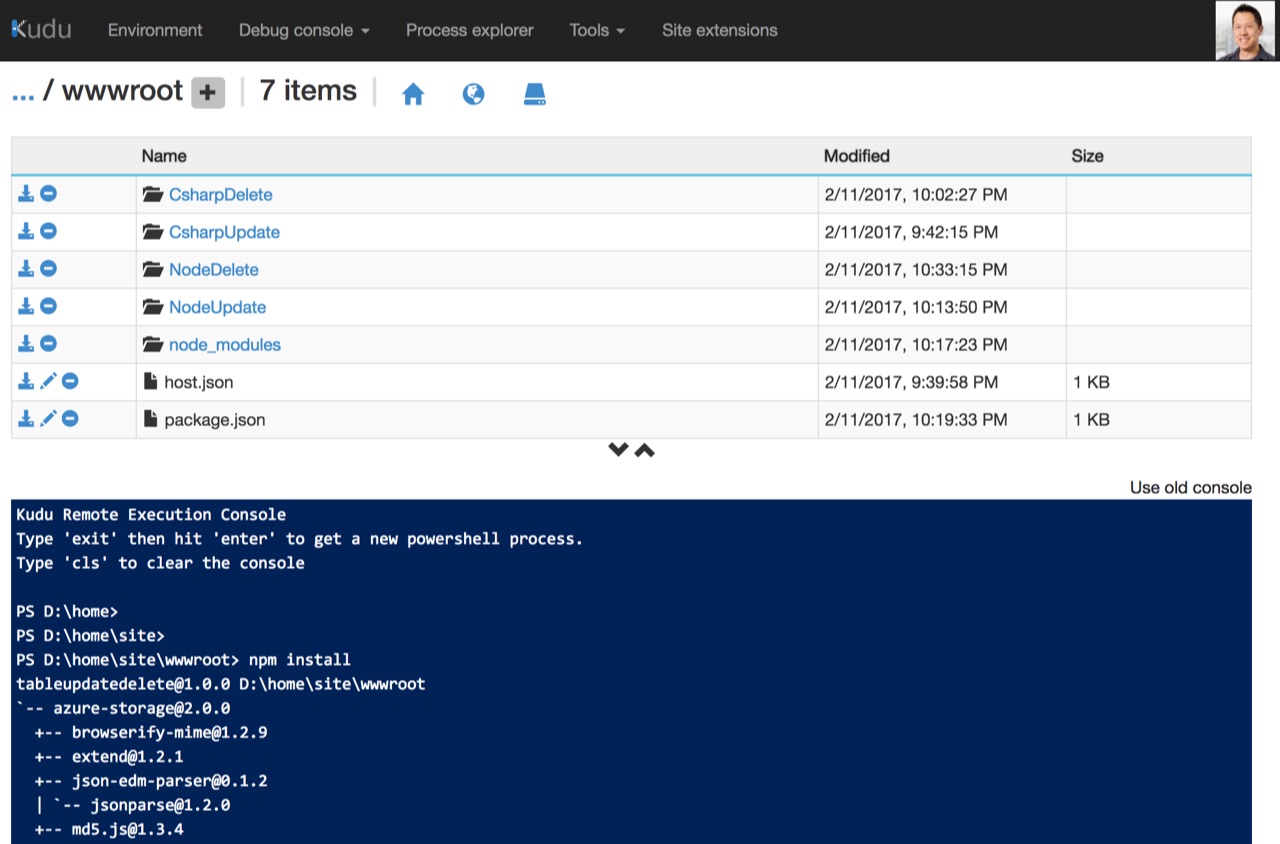
Task: Delete the node_modules folder
Action: 48,344
